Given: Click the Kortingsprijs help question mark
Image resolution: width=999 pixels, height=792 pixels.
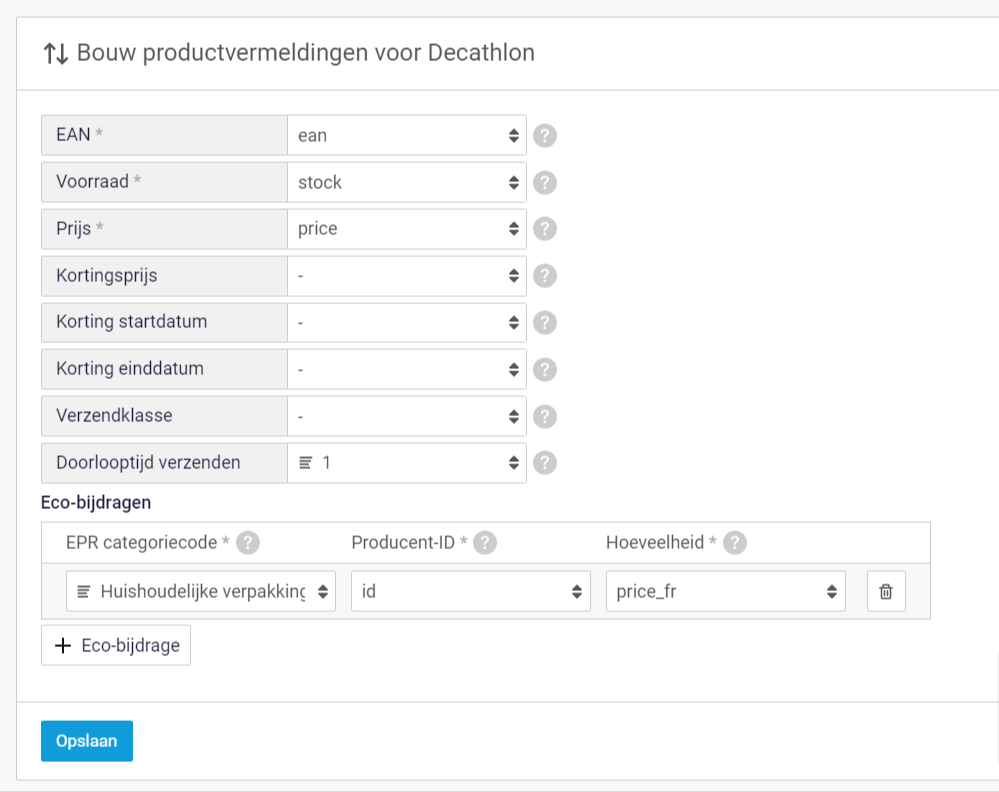Looking at the screenshot, I should 545,276.
